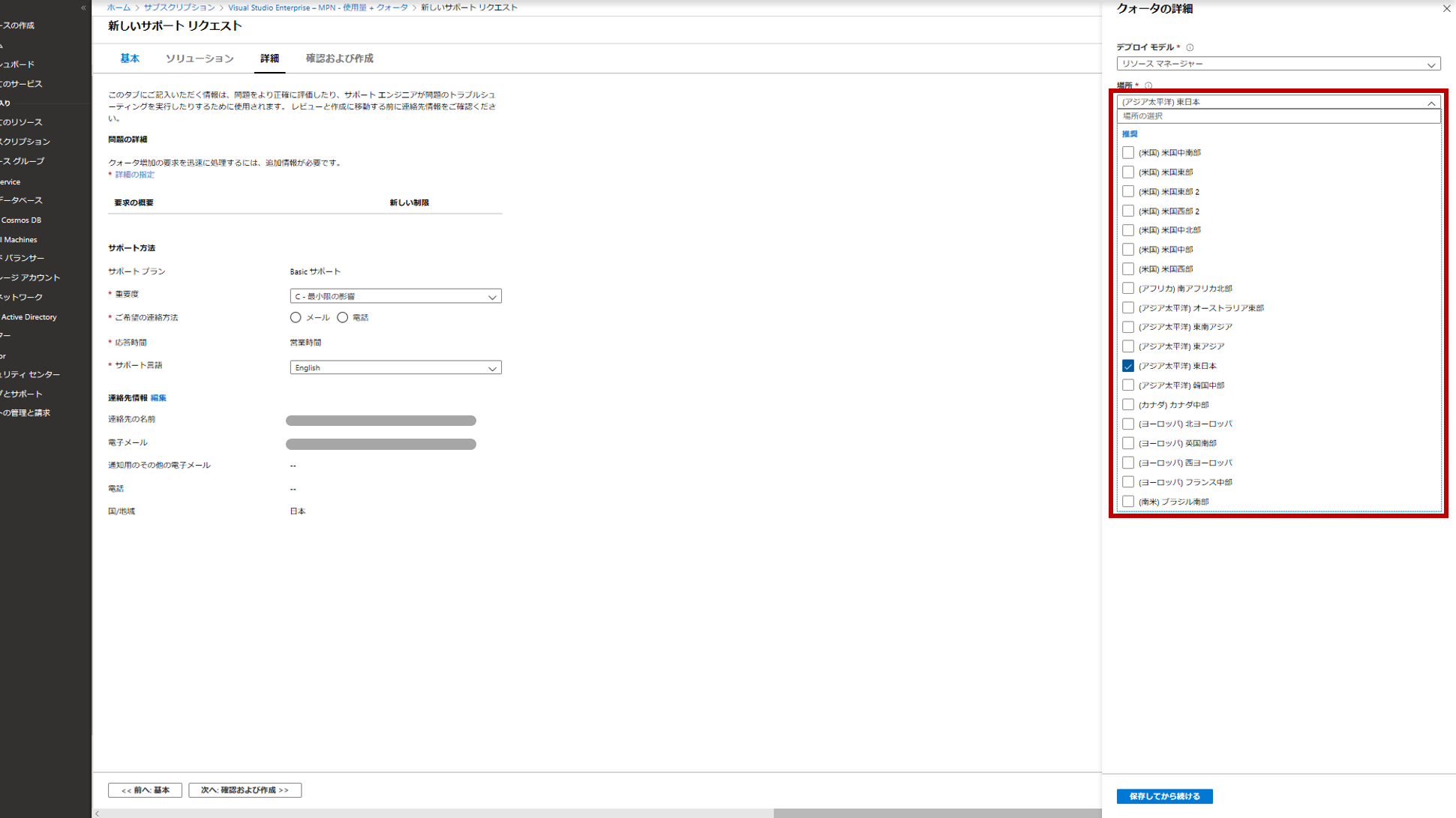Click info icon next to デプロイ モデル
The height and width of the screenshot is (818, 1456).
click(x=1190, y=47)
